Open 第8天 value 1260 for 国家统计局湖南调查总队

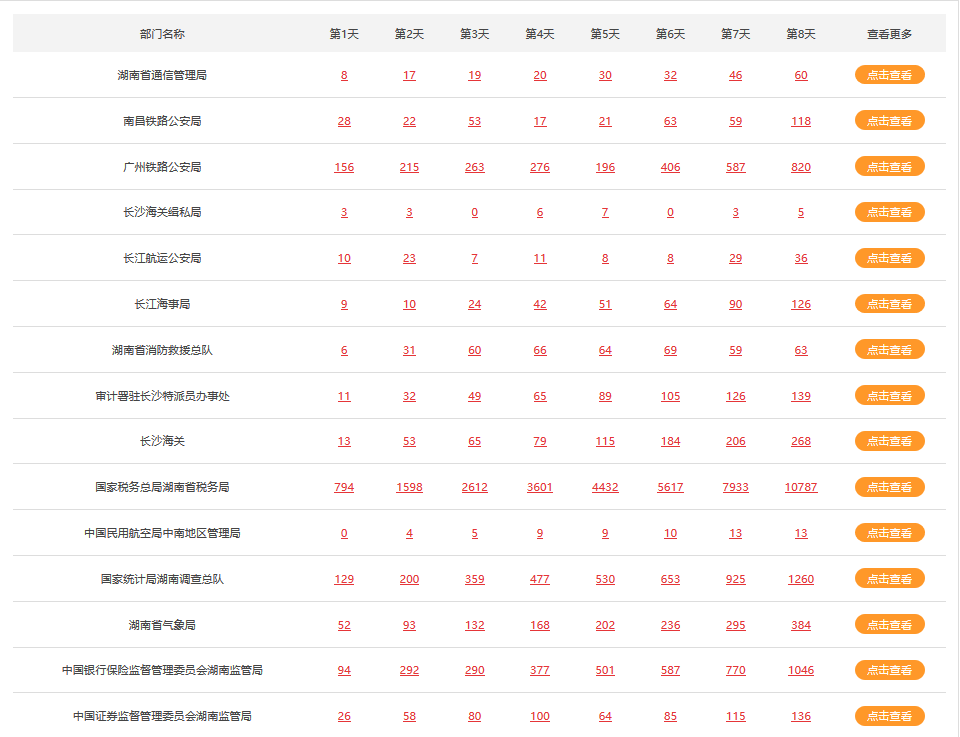[x=801, y=579]
